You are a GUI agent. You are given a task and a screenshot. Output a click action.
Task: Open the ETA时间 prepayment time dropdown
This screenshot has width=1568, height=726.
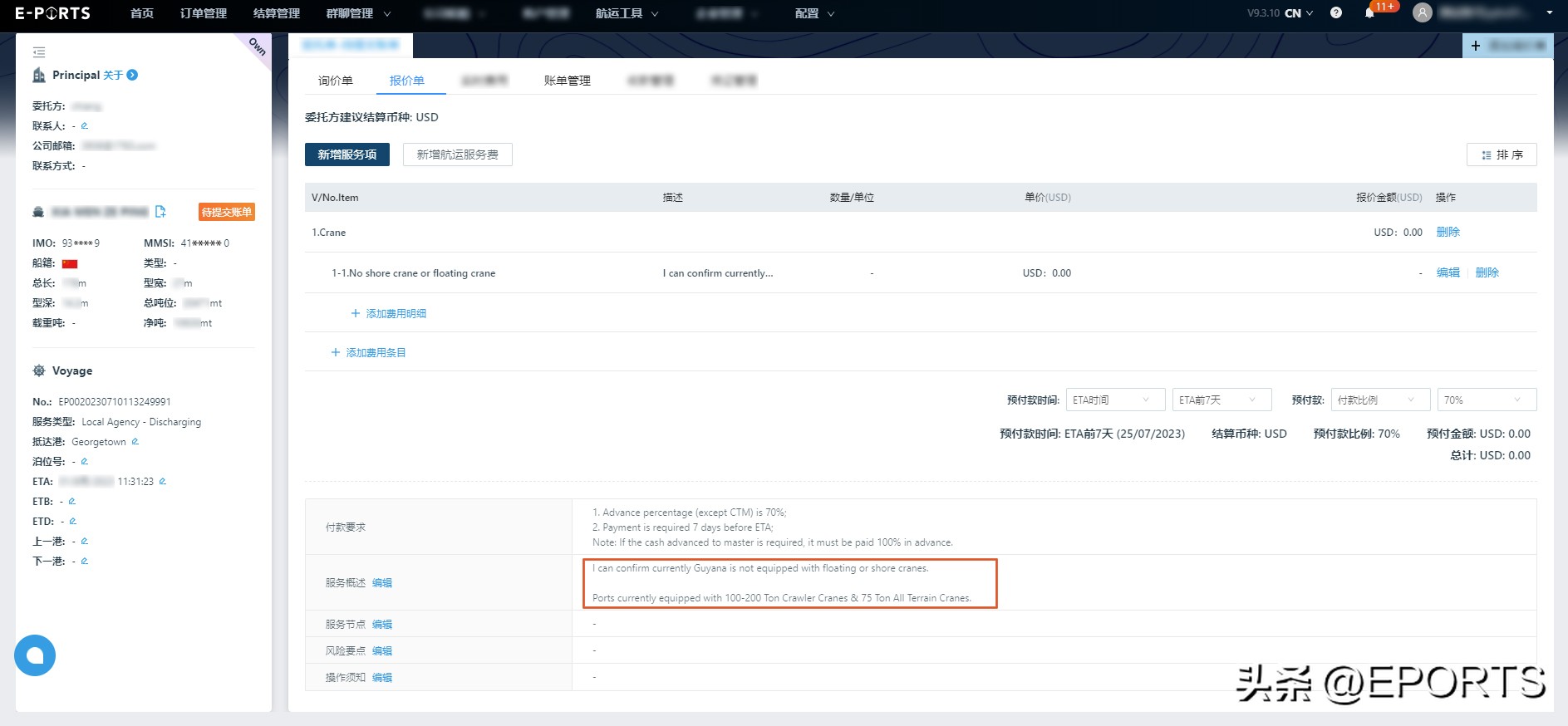click(x=1116, y=400)
